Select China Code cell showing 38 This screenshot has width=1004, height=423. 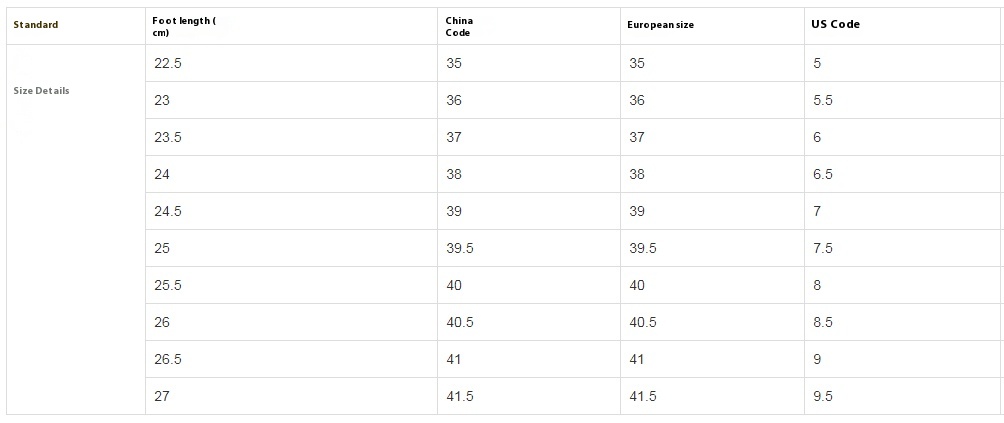[454, 174]
